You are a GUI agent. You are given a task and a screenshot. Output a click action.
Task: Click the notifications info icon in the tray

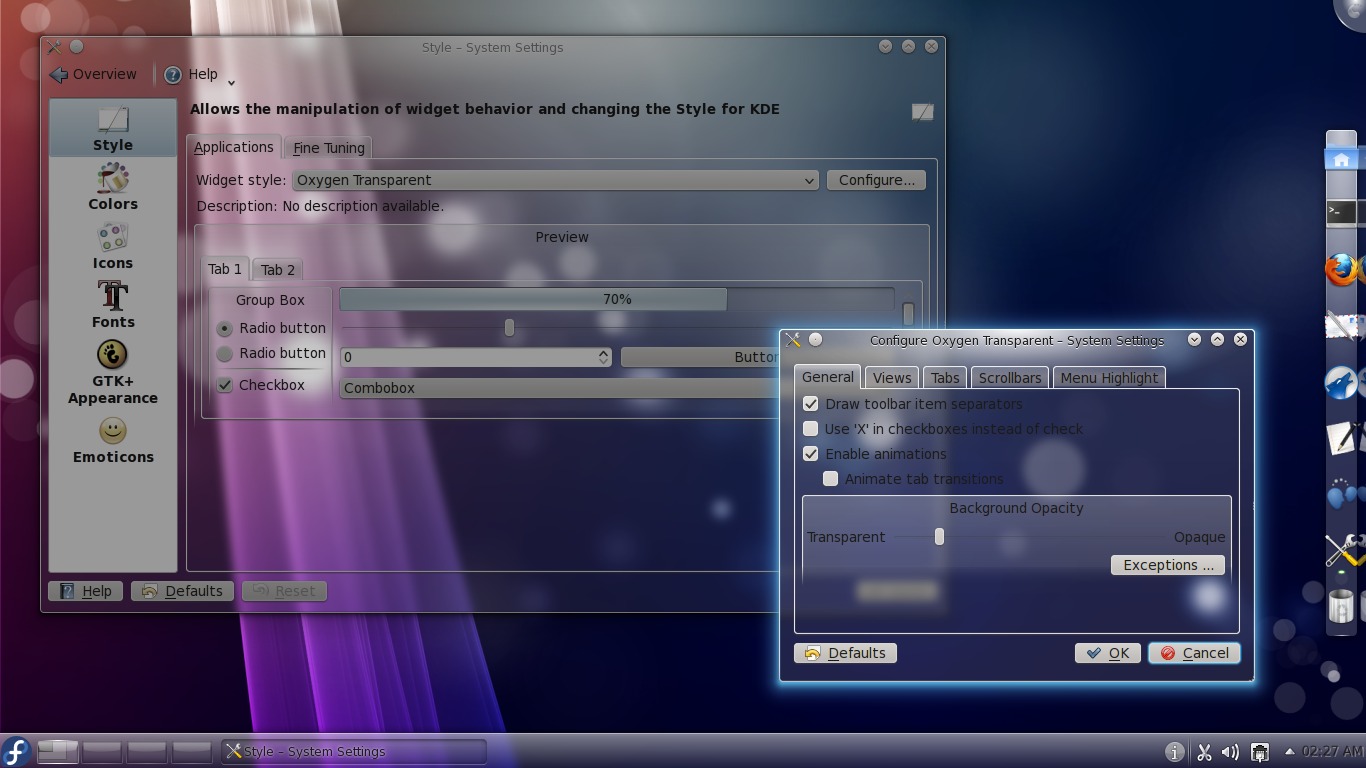tap(1175, 752)
